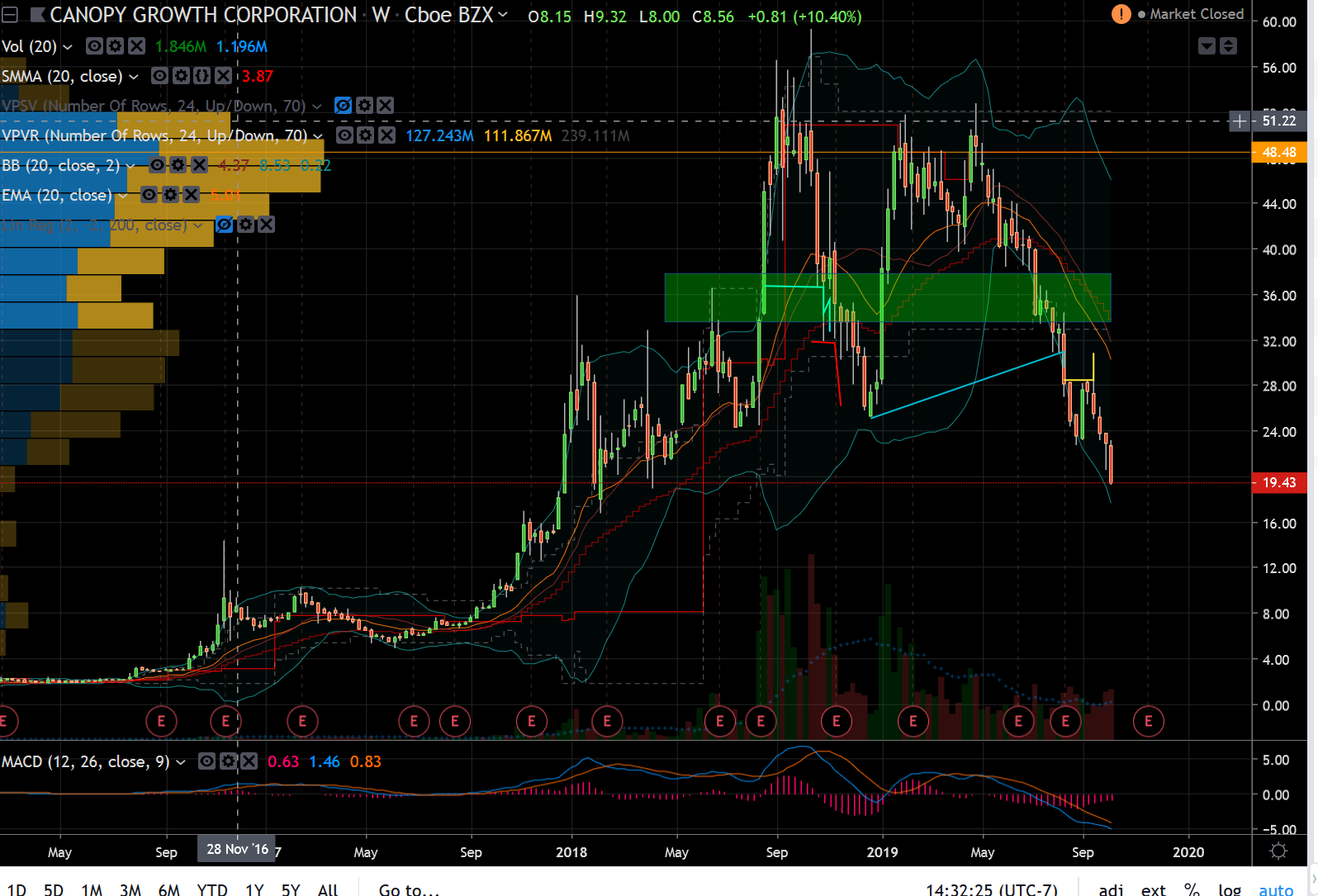Image resolution: width=1318 pixels, height=896 pixels.
Task: Collapse the indicator legend at top left
Action: coord(10,15)
